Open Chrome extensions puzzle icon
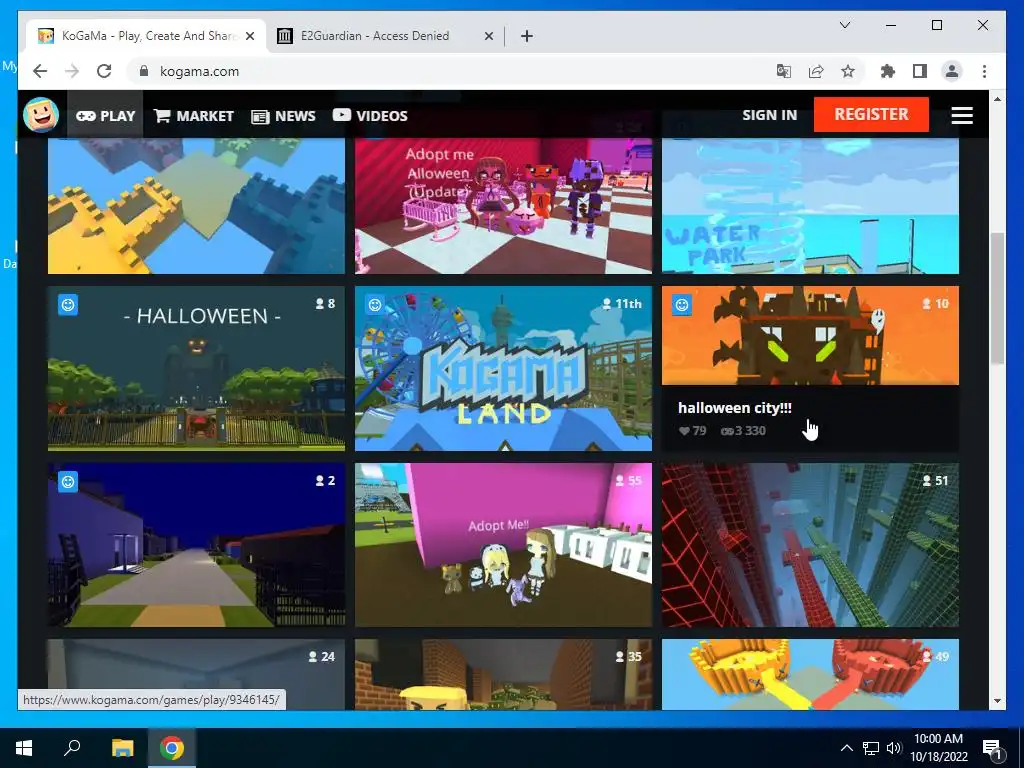1024x768 pixels. (x=888, y=71)
